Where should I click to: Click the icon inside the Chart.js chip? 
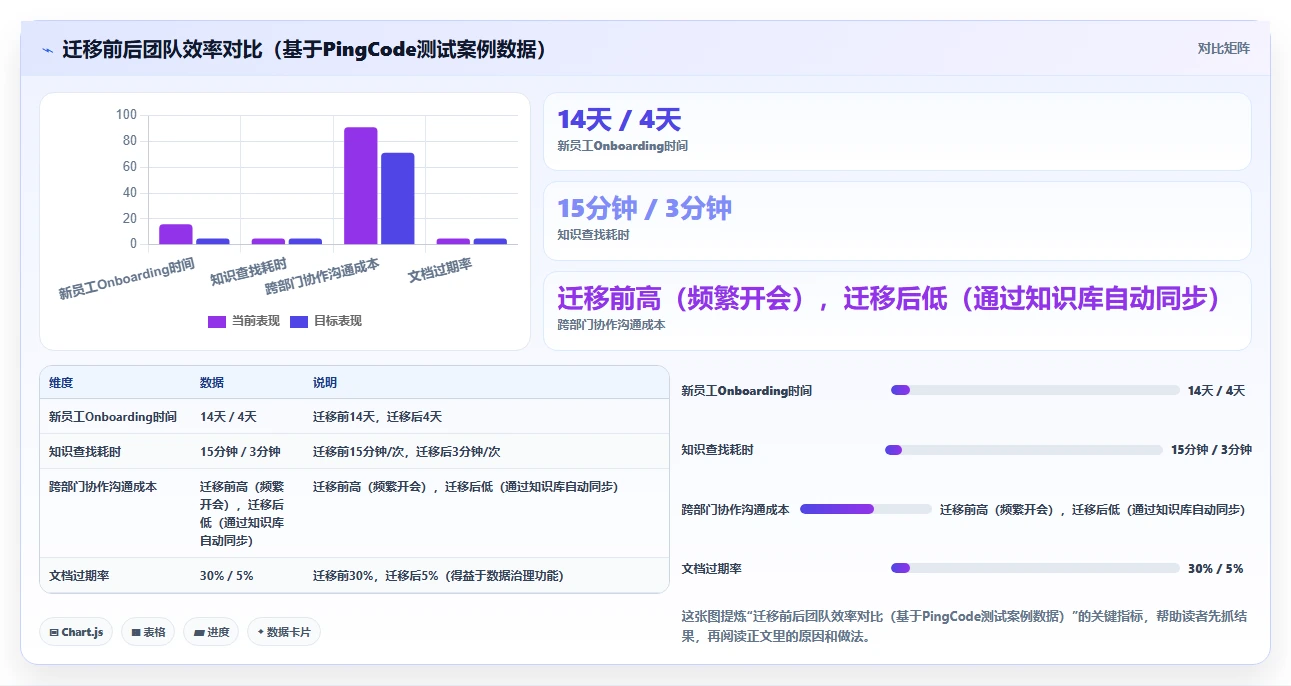click(x=54, y=632)
